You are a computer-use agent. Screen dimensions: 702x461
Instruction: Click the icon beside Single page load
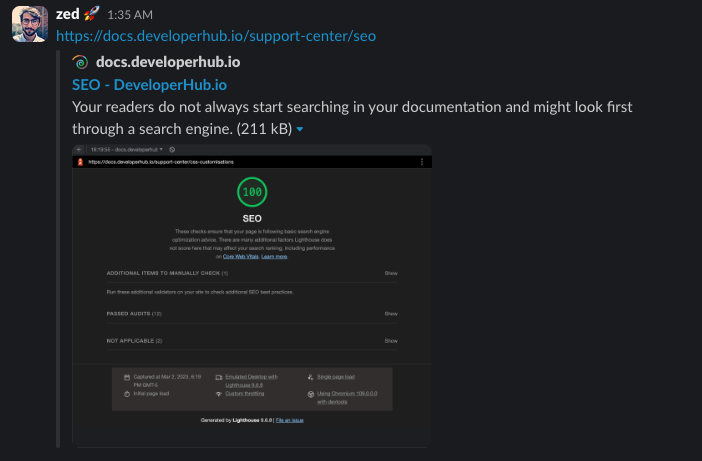(x=311, y=377)
